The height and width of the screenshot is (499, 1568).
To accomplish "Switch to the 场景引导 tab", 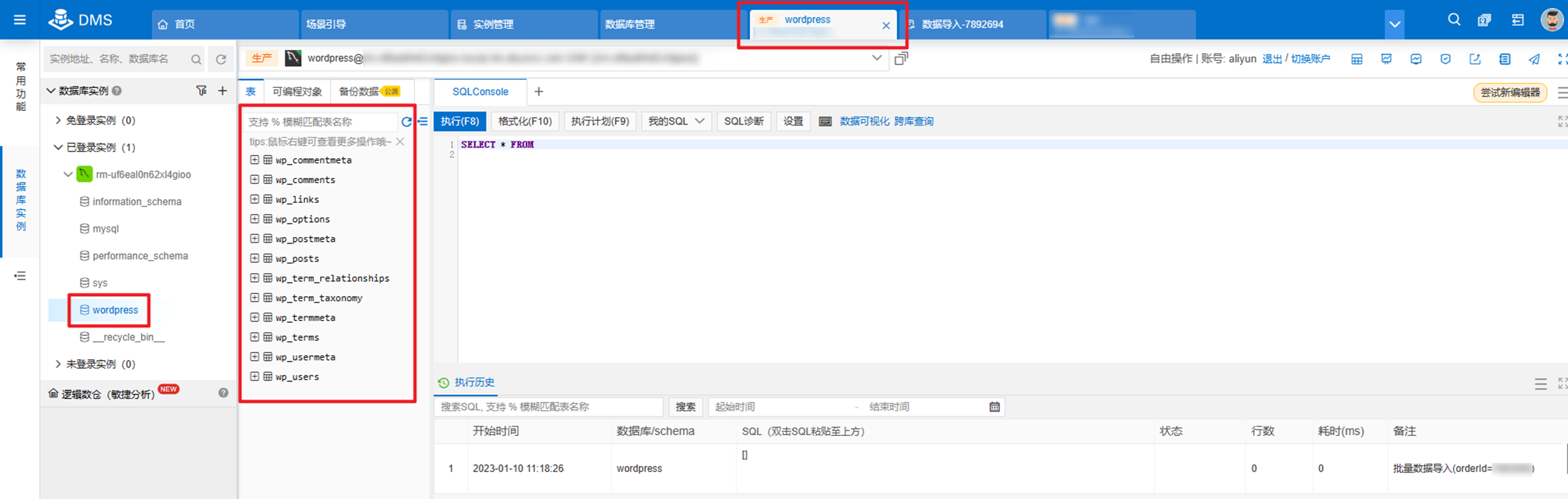I will [373, 24].
